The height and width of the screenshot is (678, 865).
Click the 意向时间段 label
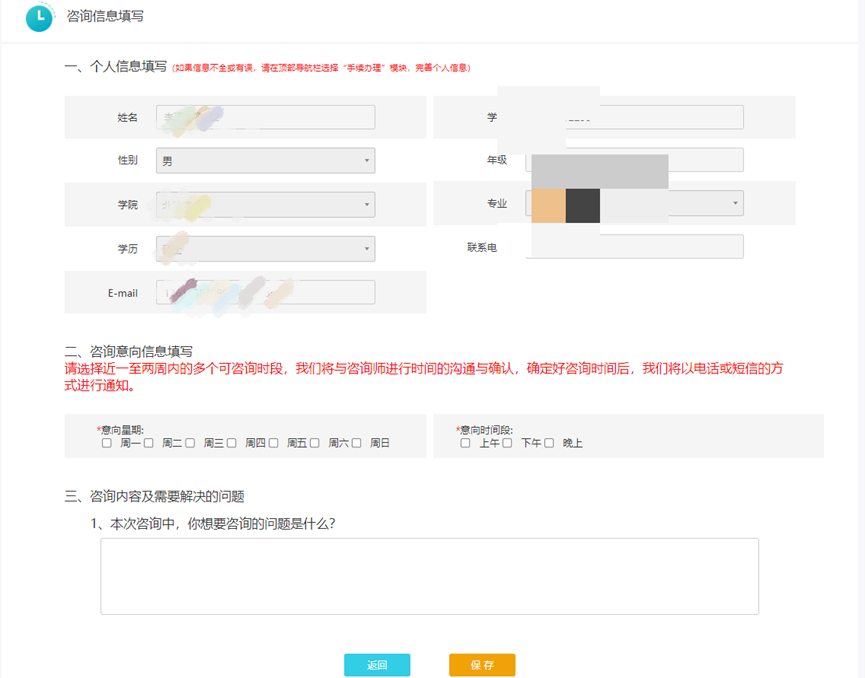[484, 430]
